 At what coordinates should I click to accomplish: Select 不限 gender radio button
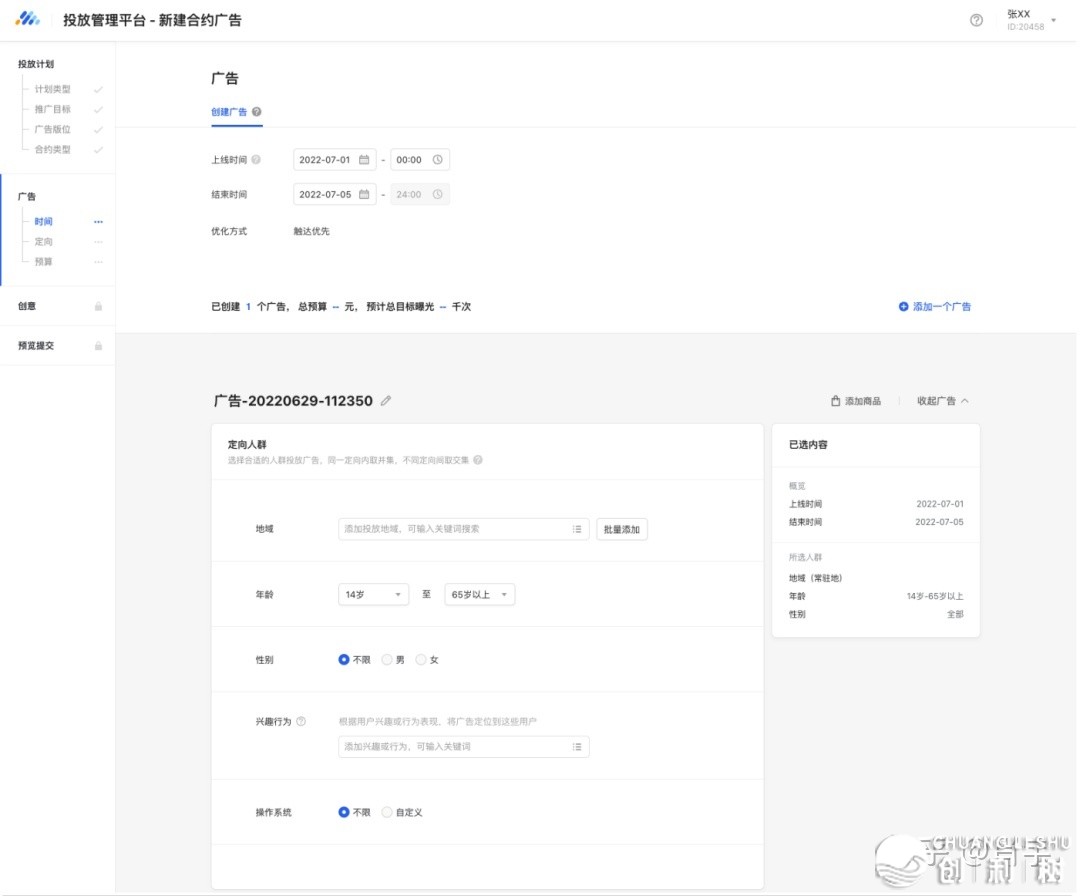click(344, 660)
